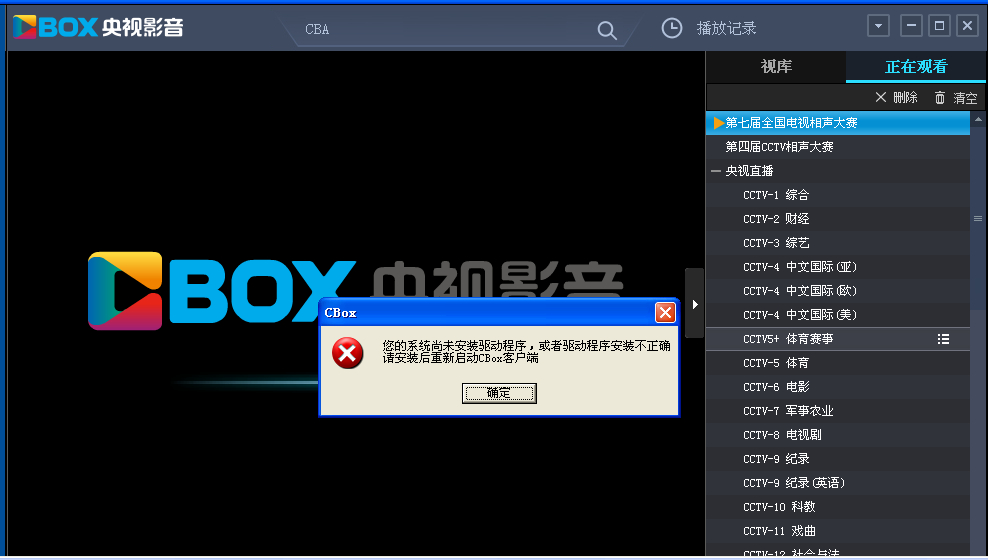
Task: Click the search magnifier icon
Action: click(x=607, y=30)
